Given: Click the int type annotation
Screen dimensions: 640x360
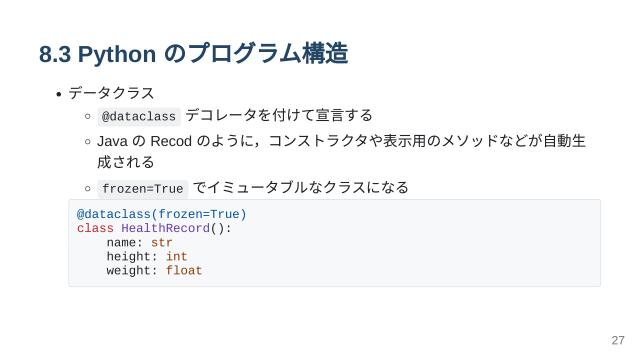Looking at the screenshot, I should [176, 257].
